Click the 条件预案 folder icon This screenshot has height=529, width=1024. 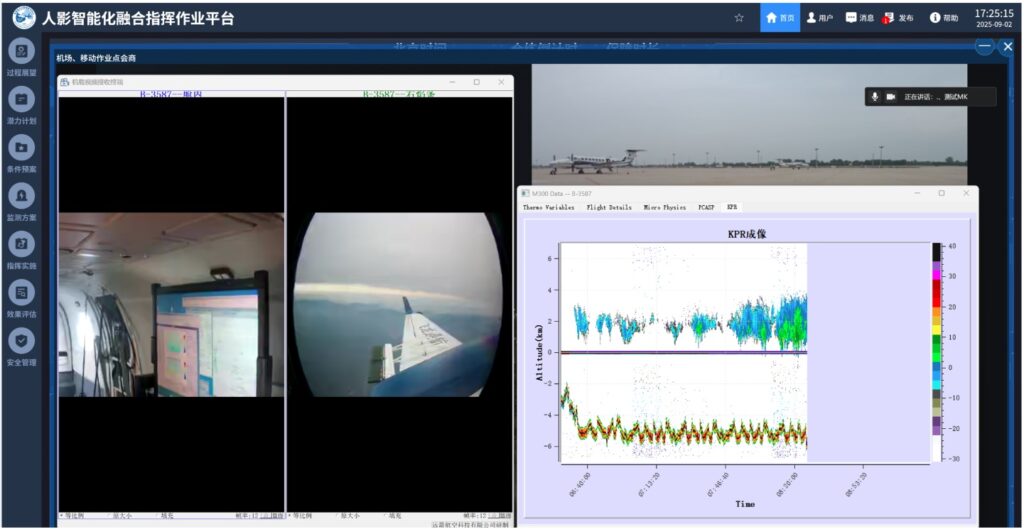pyautogui.click(x=21, y=148)
